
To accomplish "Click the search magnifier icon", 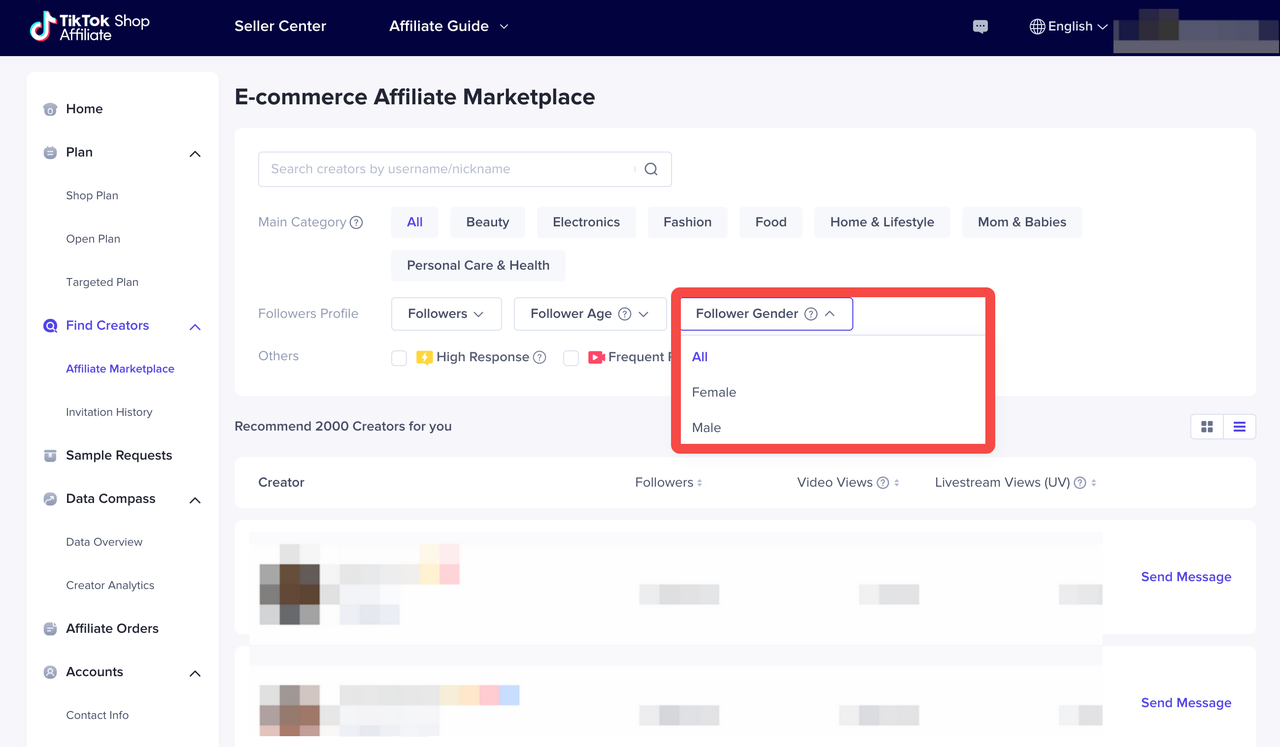I will click(651, 169).
